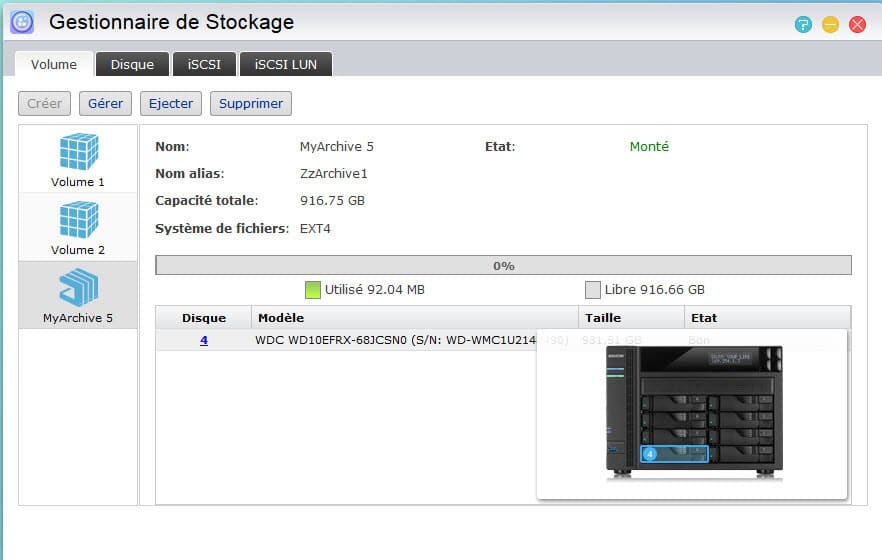Click the Ejecter button

click(171, 103)
